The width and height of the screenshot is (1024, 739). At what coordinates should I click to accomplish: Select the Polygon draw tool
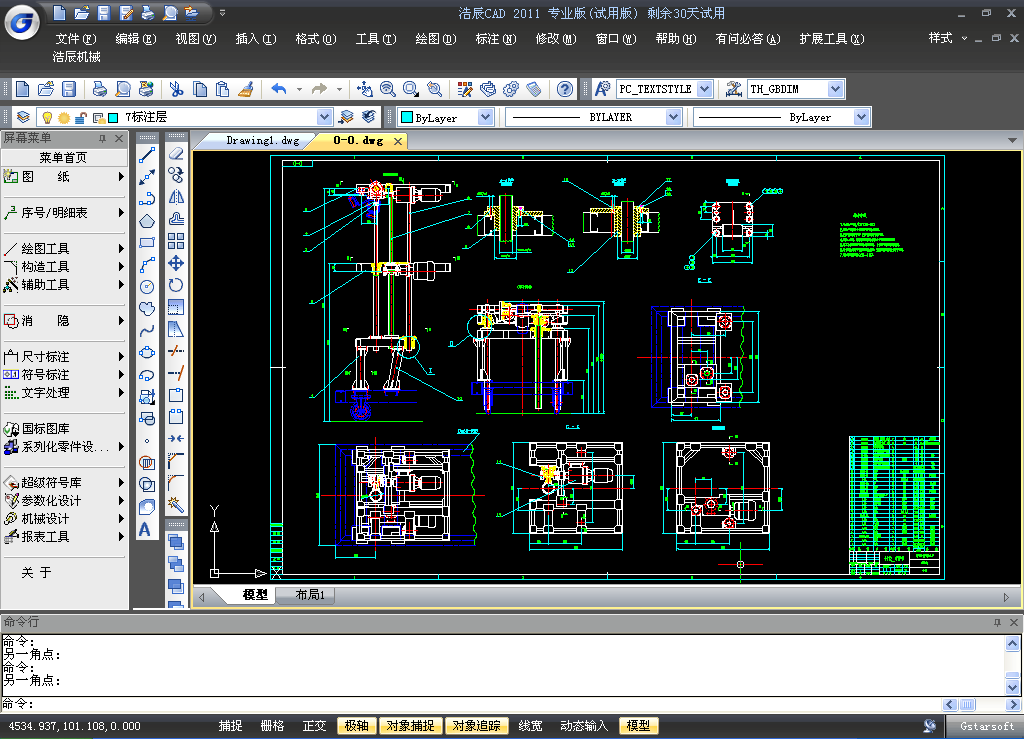coord(147,220)
